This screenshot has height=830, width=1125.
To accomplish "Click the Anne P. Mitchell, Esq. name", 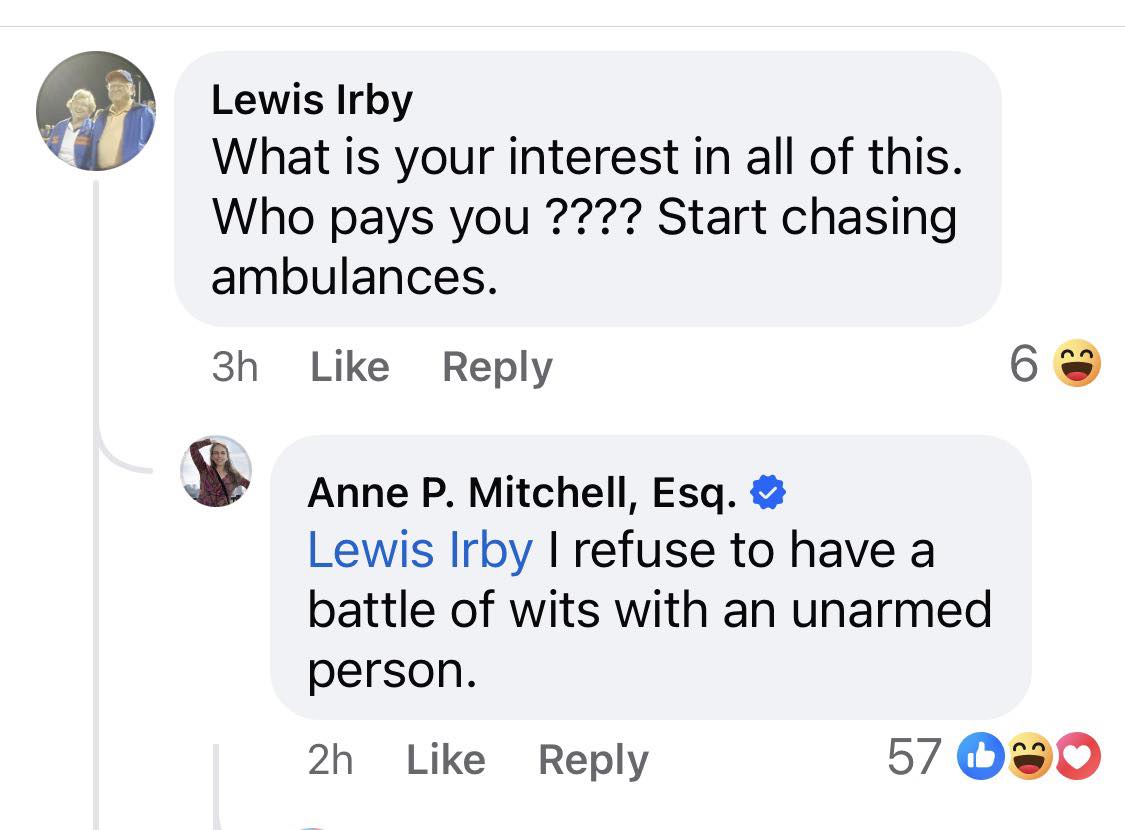I will click(522, 492).
